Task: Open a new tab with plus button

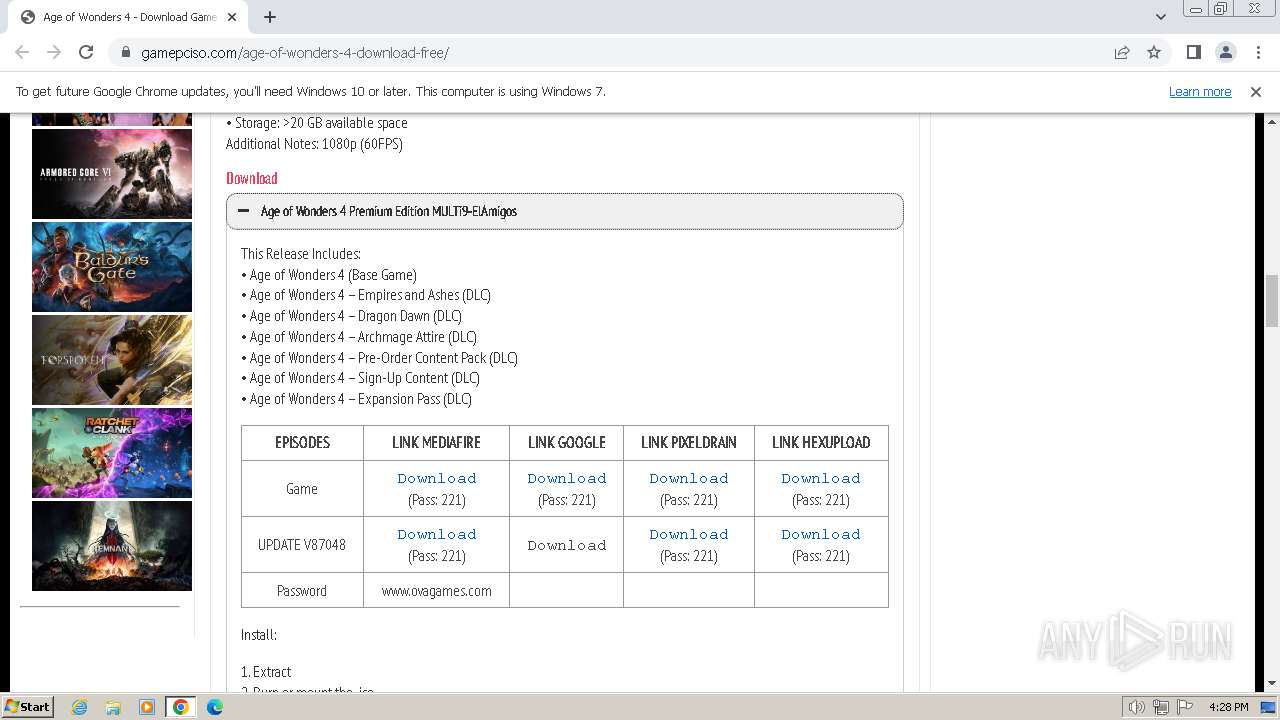Action: (x=270, y=17)
